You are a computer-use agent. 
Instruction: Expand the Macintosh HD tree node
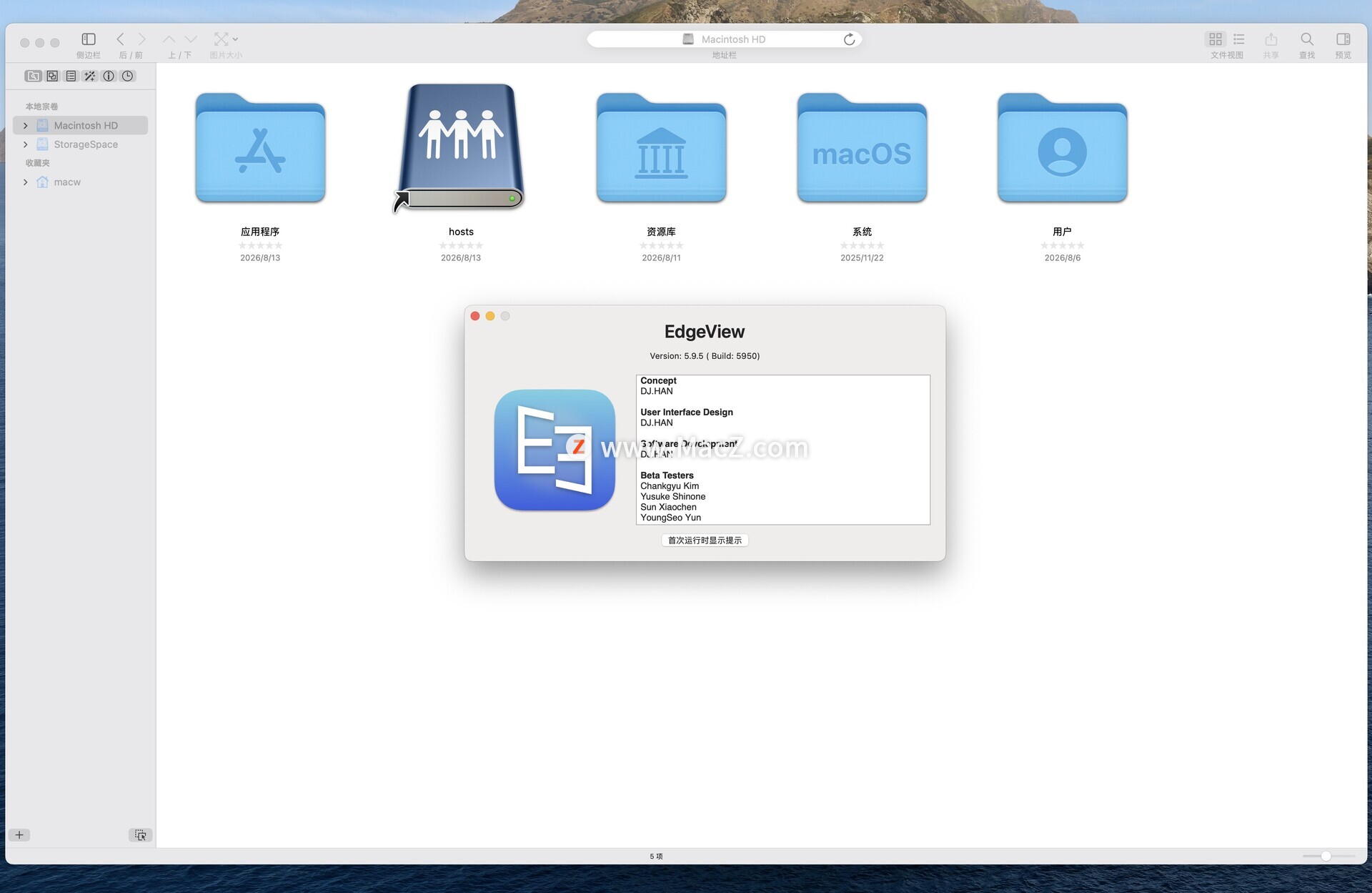click(26, 126)
